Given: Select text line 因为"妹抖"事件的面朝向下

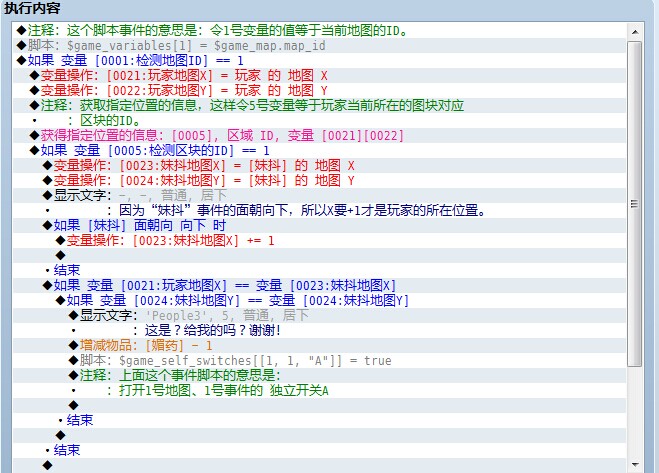Looking at the screenshot, I should [x=319, y=211].
